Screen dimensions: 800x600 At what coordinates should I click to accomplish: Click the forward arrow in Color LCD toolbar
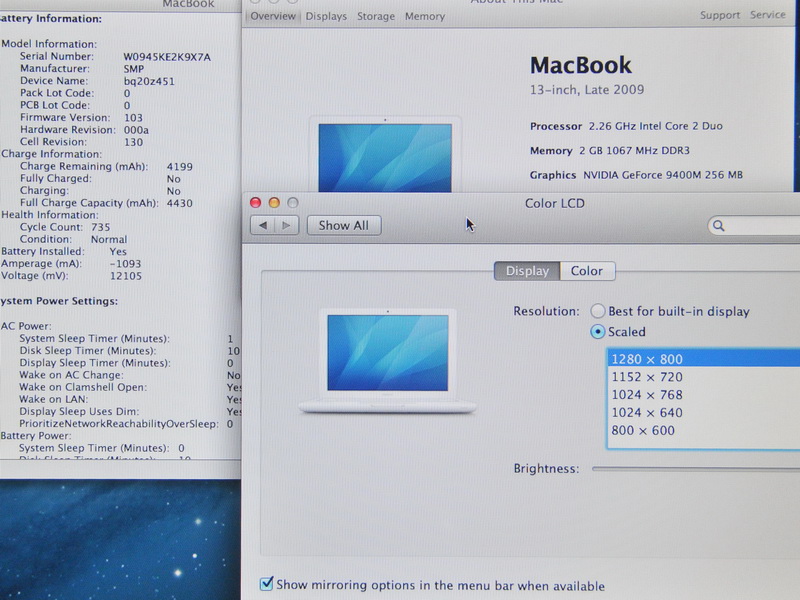click(286, 226)
